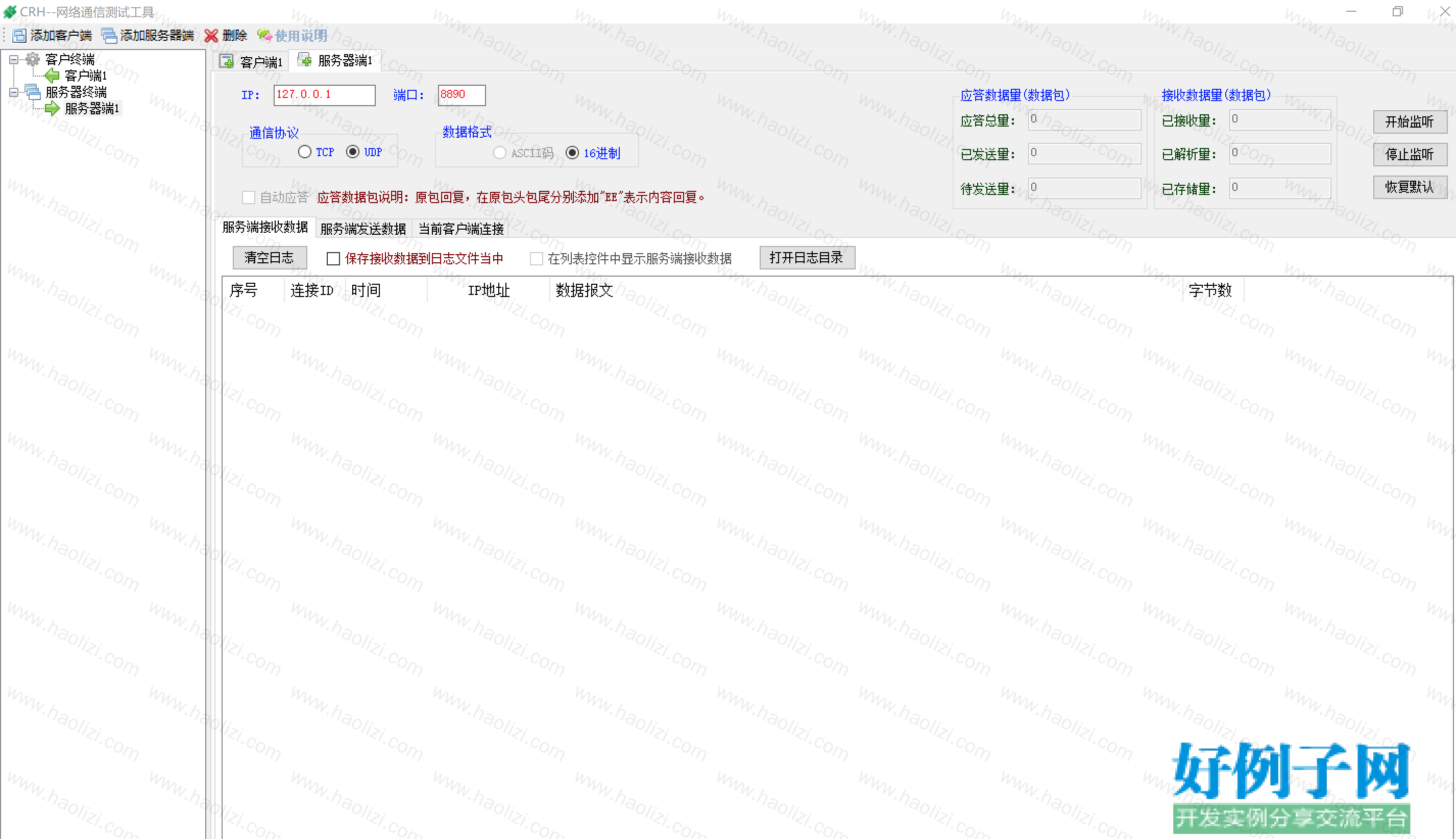
Task: Click the app logo in title bar
Action: (10, 12)
